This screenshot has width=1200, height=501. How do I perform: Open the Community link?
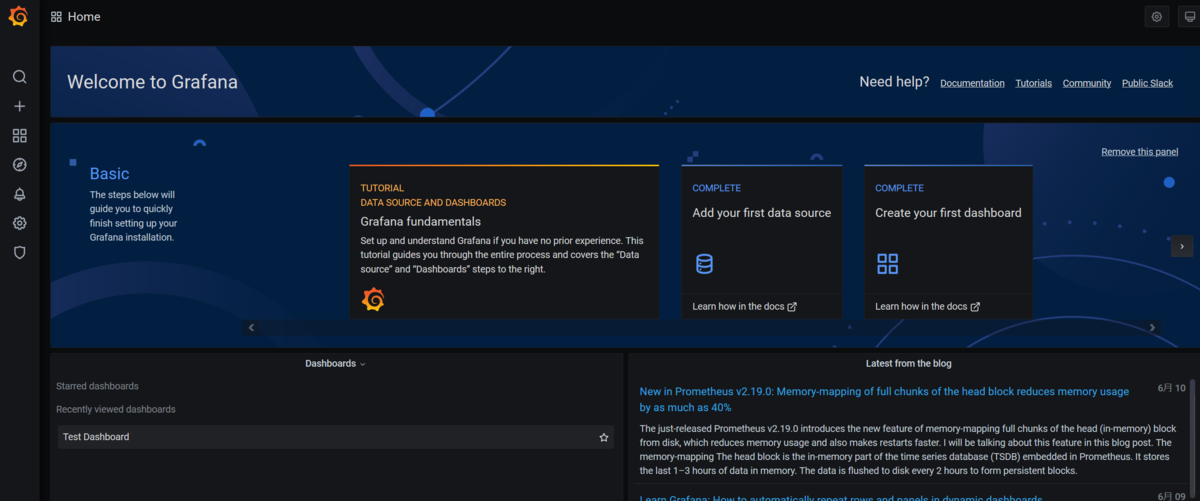(1087, 83)
